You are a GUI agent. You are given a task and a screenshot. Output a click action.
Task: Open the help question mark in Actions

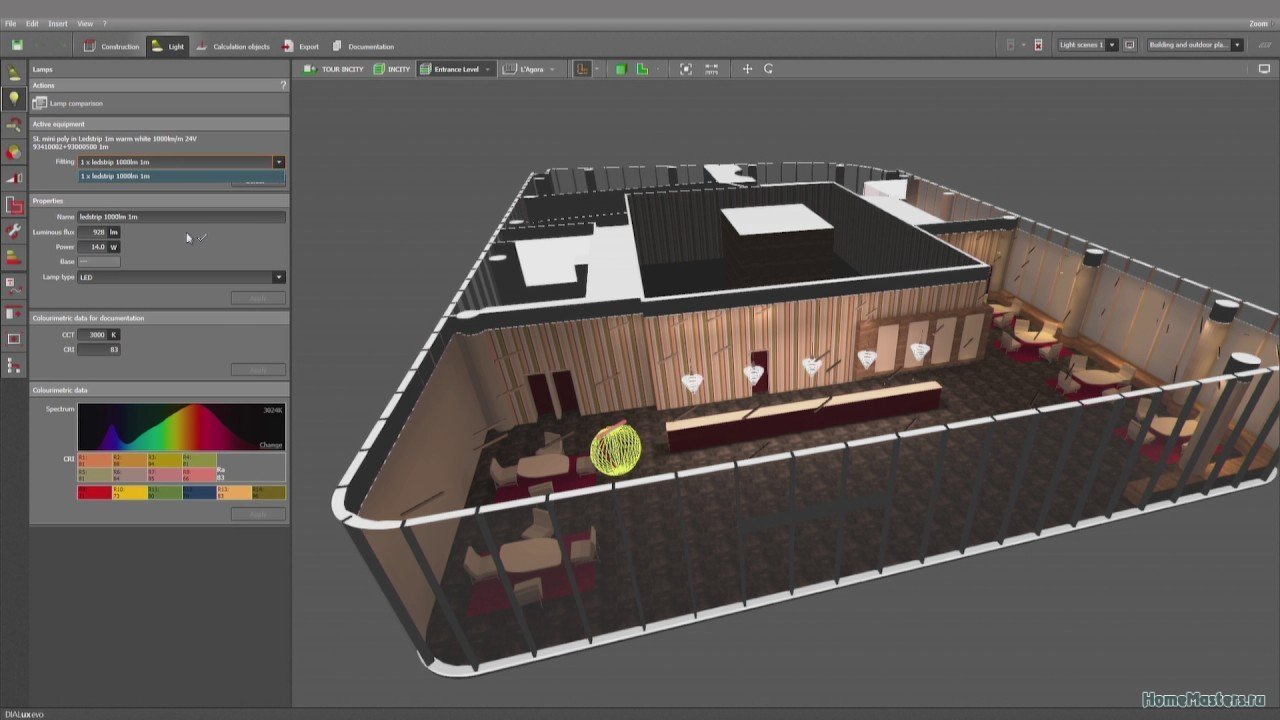coord(283,86)
